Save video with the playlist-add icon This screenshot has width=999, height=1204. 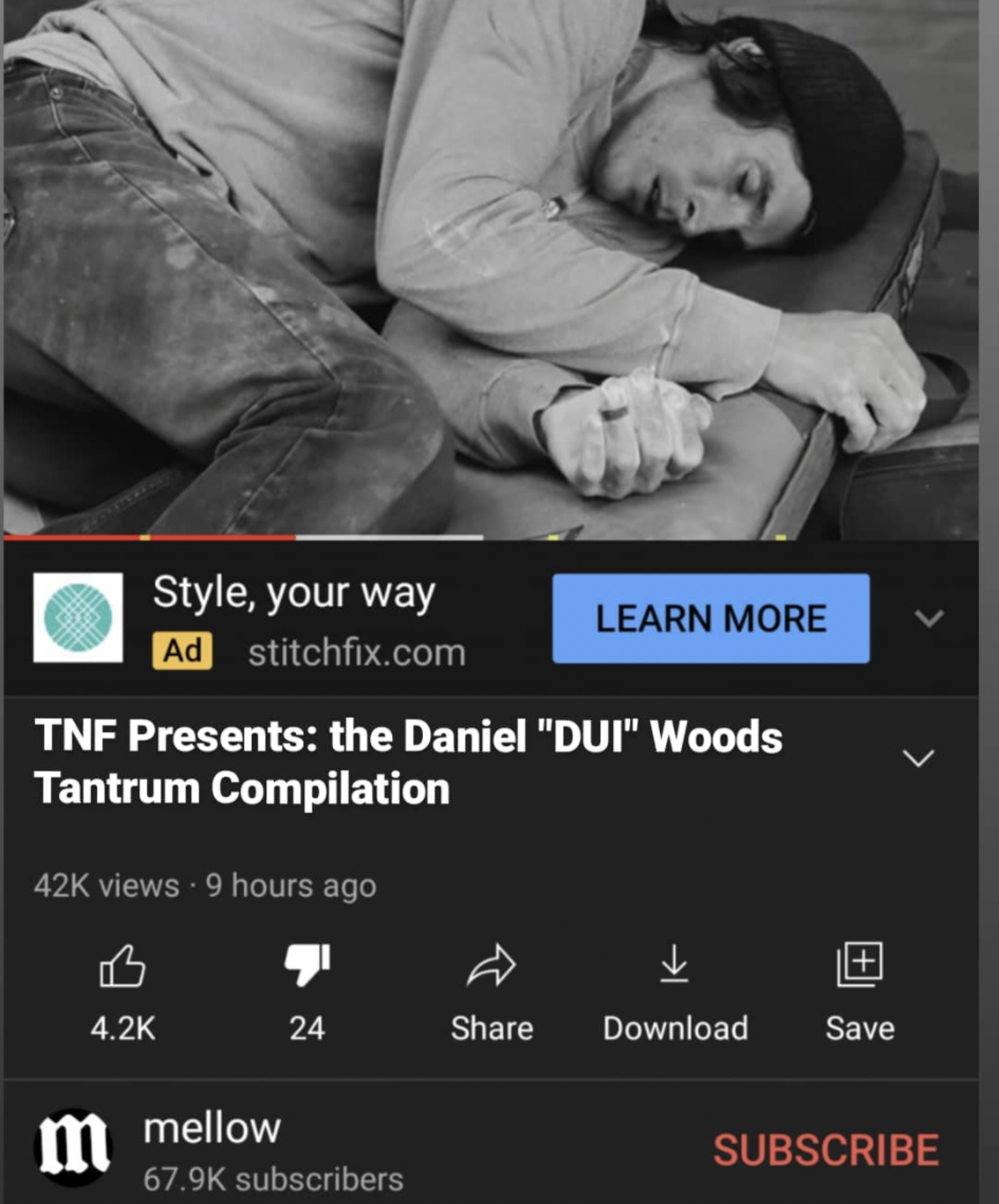point(860,964)
